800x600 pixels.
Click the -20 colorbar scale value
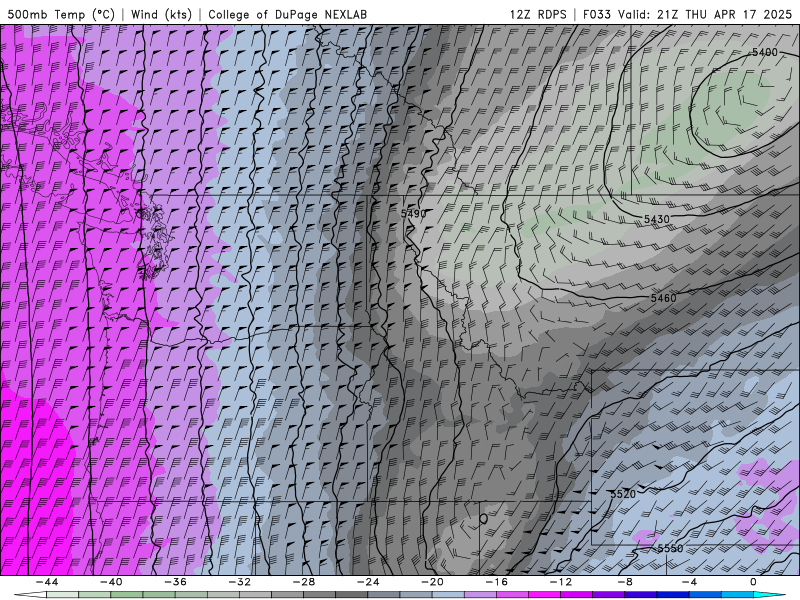pos(433,582)
